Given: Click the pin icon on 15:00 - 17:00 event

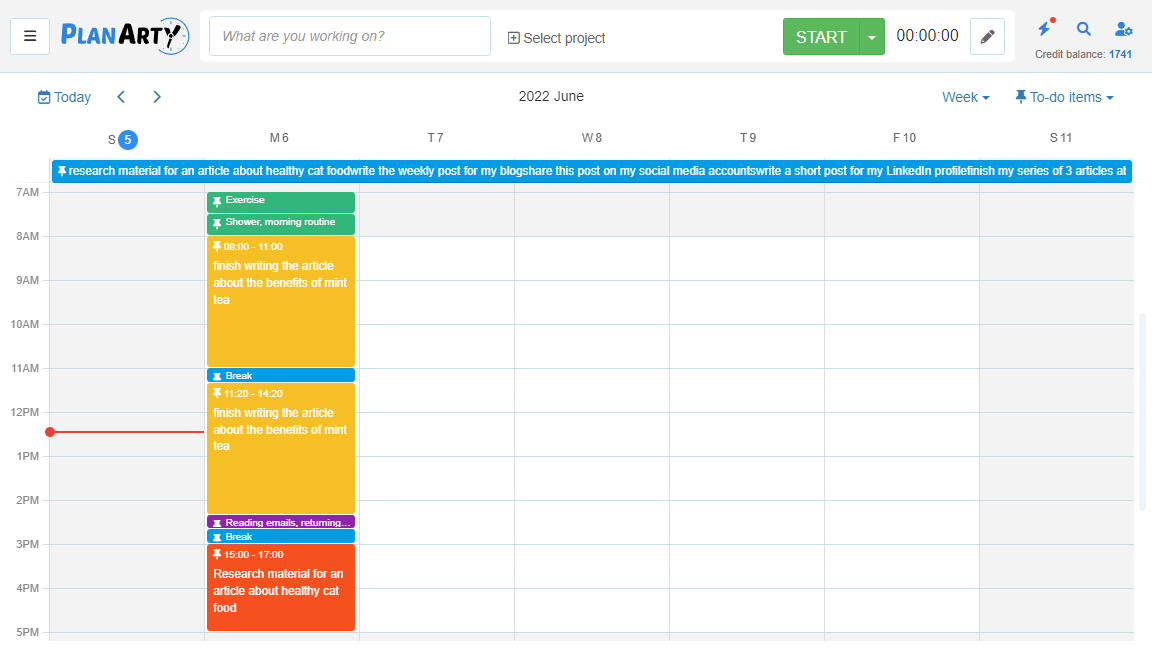Looking at the screenshot, I should (x=217, y=554).
